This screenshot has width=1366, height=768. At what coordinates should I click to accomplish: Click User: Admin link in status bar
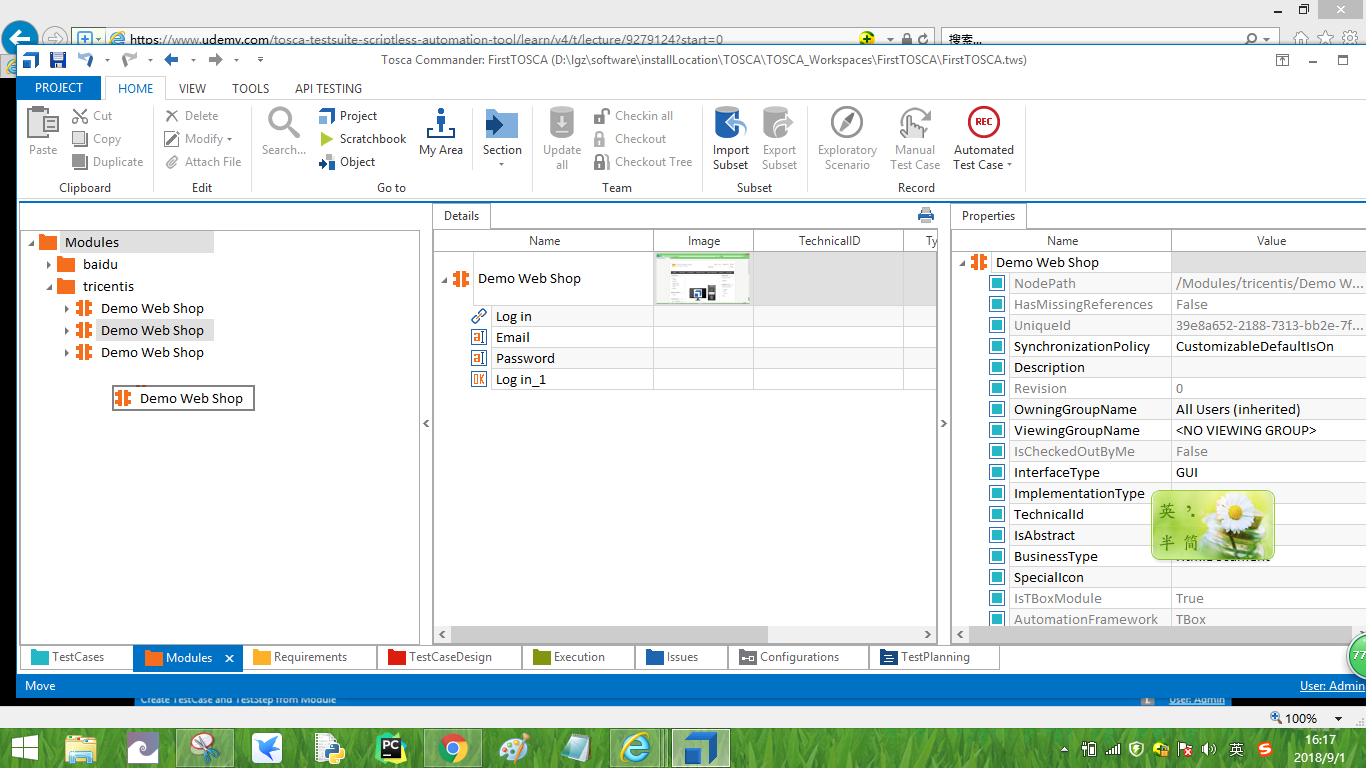(x=1332, y=686)
